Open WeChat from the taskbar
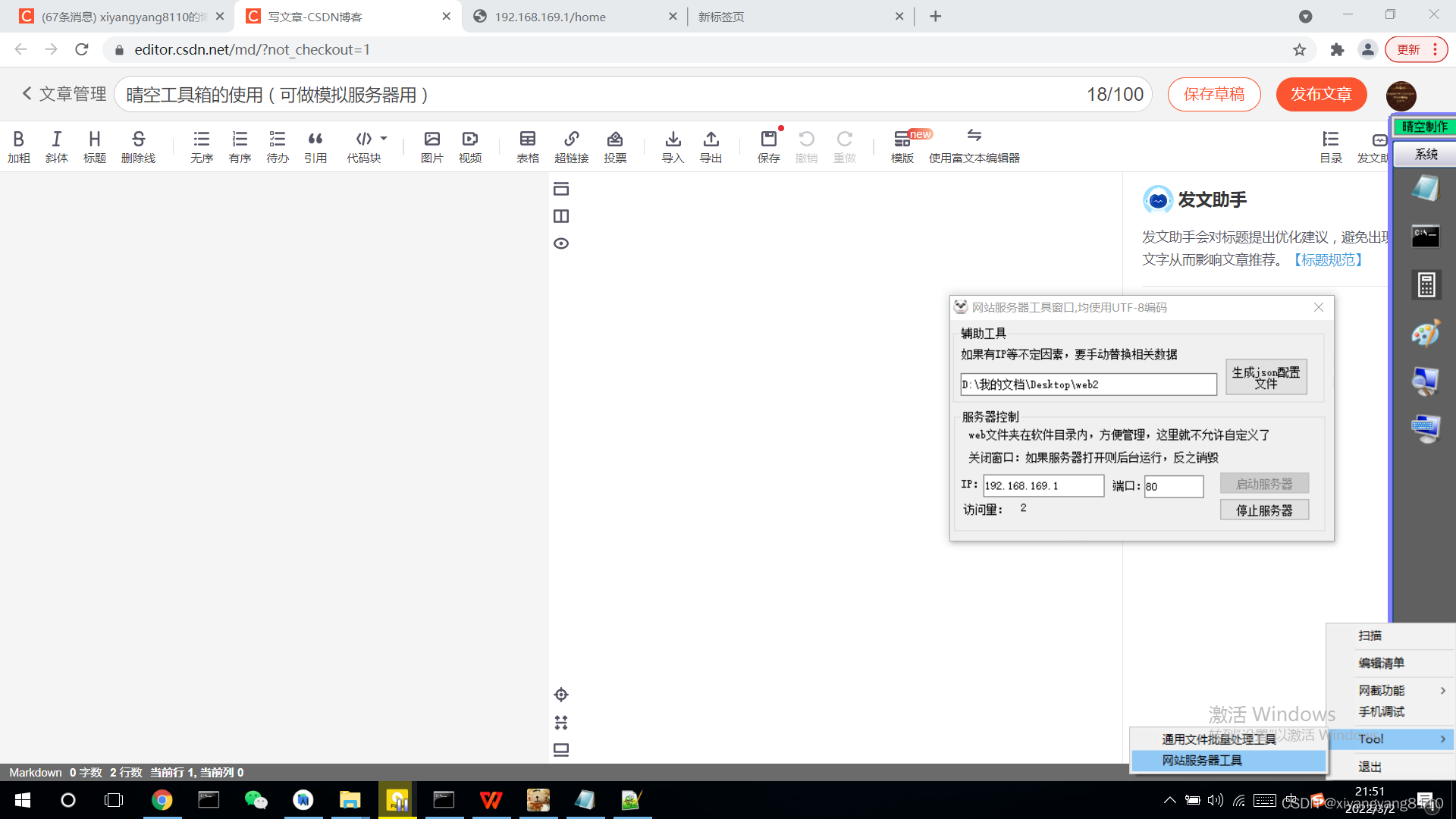 pos(256,800)
